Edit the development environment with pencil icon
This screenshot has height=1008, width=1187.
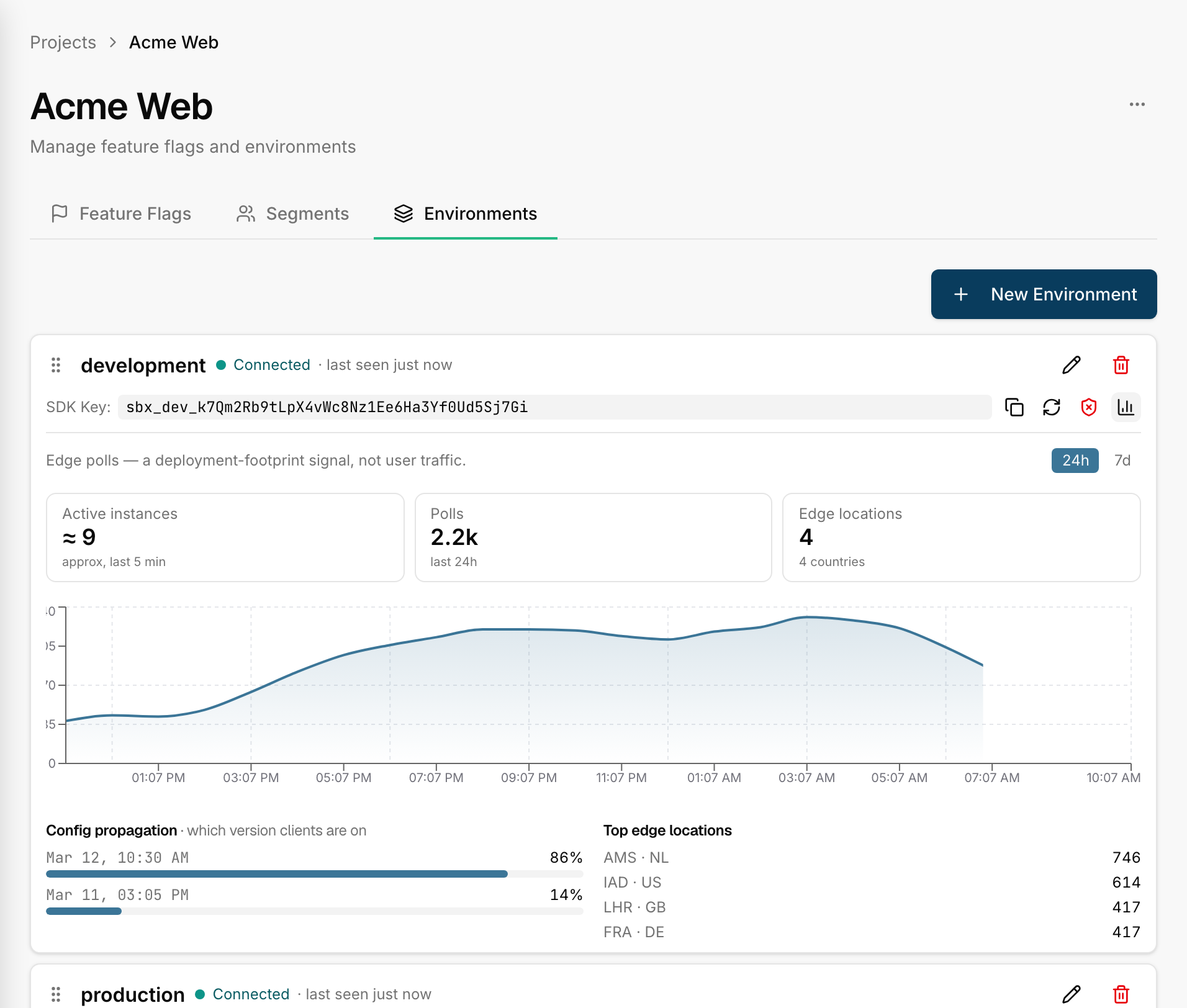[1072, 365]
